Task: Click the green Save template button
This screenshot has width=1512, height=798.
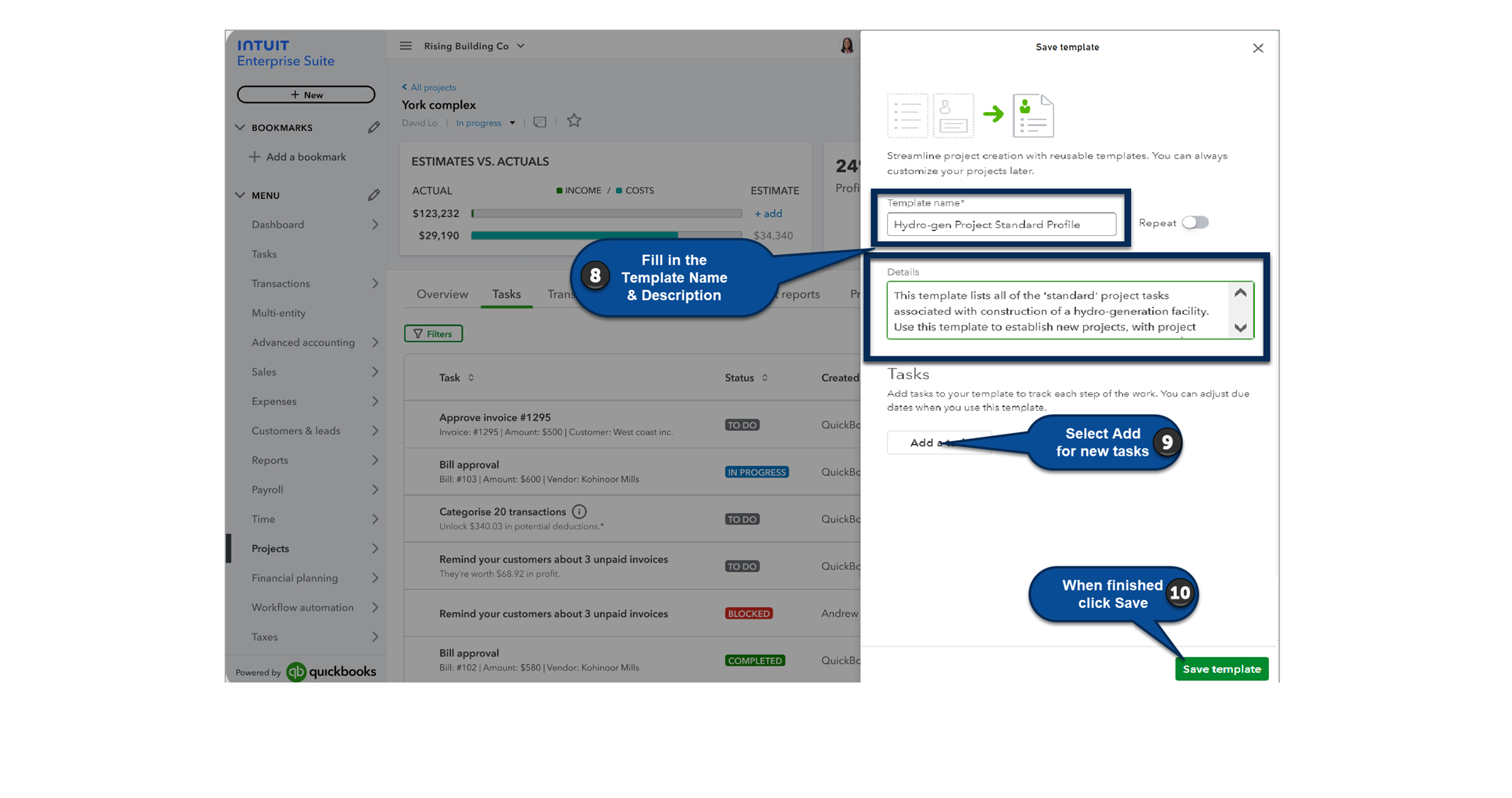Action: [1221, 668]
